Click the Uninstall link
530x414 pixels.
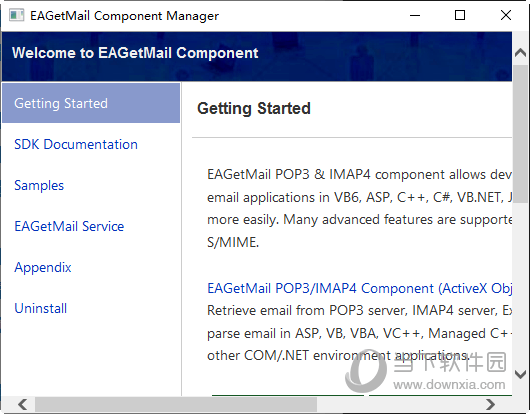point(41,308)
